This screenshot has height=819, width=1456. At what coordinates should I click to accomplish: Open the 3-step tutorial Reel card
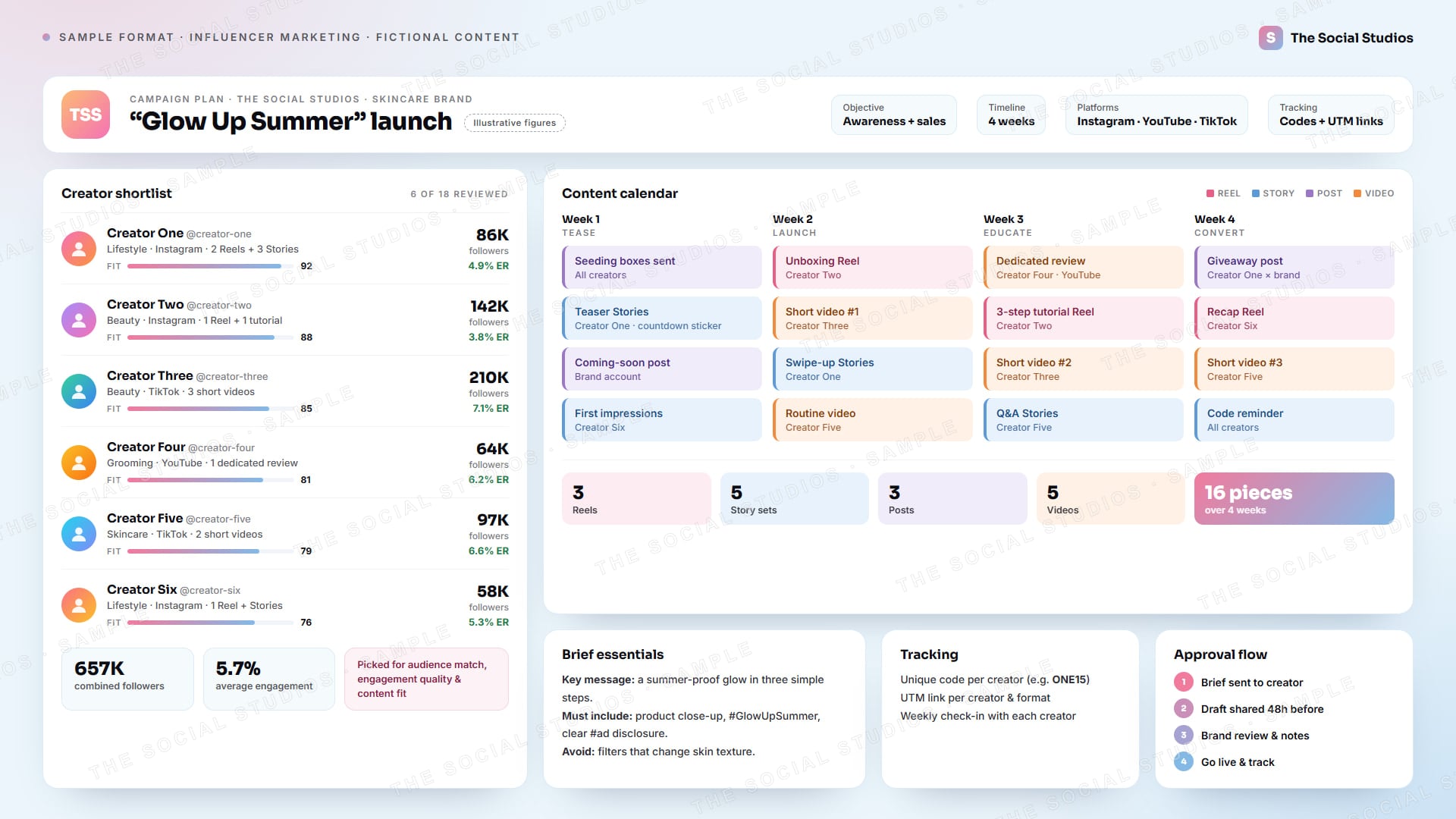click(1084, 318)
